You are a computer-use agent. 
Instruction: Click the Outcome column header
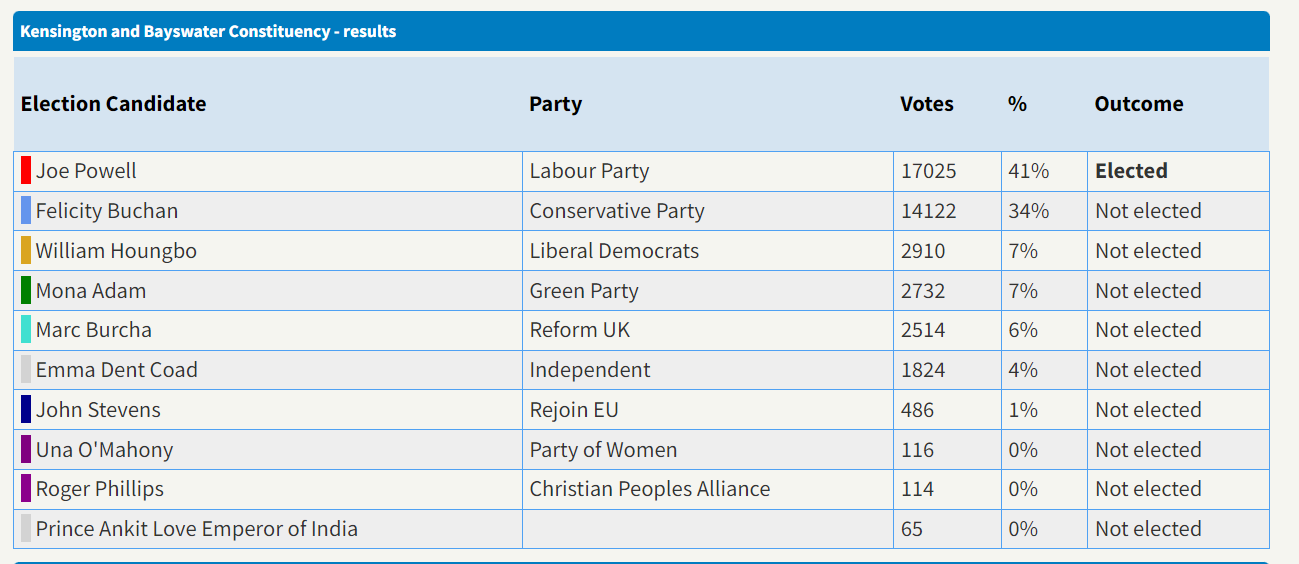(x=1138, y=104)
